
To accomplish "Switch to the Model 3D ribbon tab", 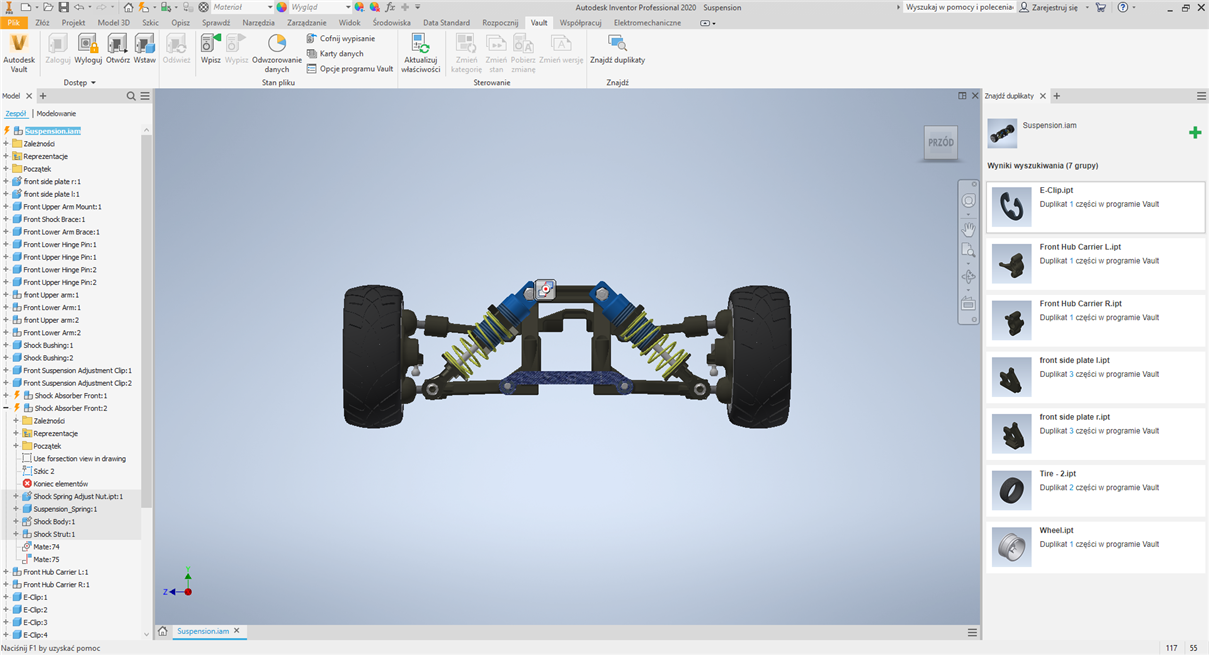I will (113, 22).
